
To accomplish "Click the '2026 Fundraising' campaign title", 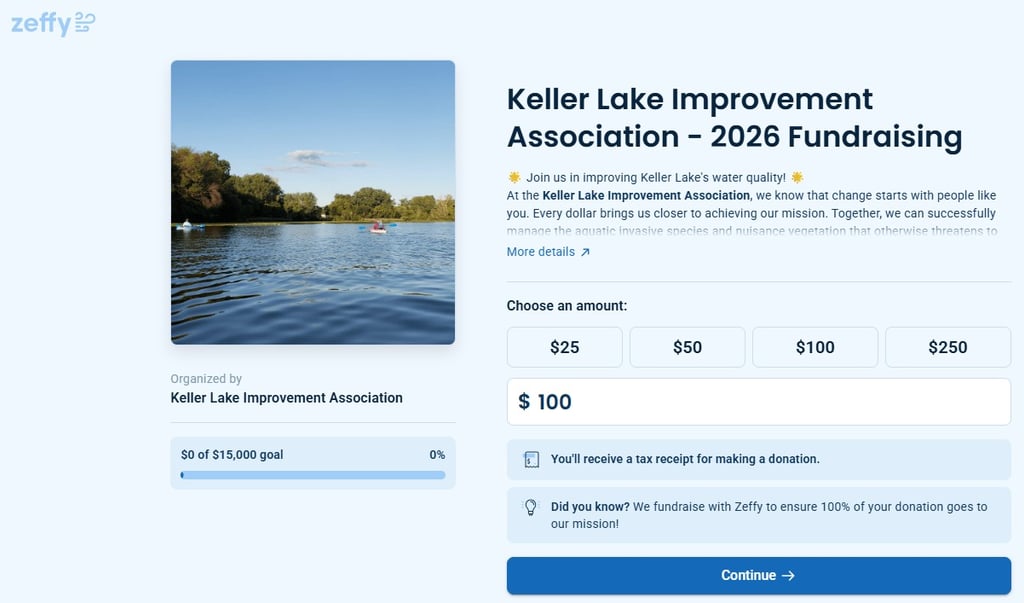I will [x=734, y=118].
